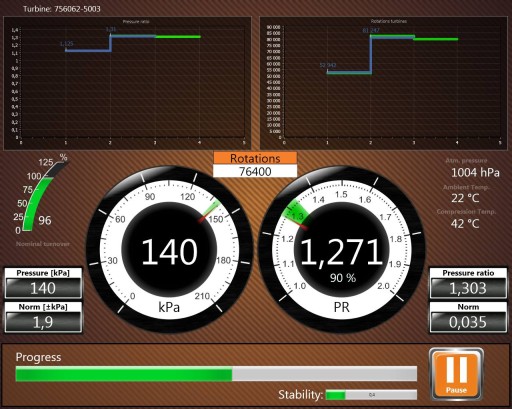Screen dimensions: 512x409
Task: Select the Pressure [kPa] readout showing 140
Action: pos(43,288)
